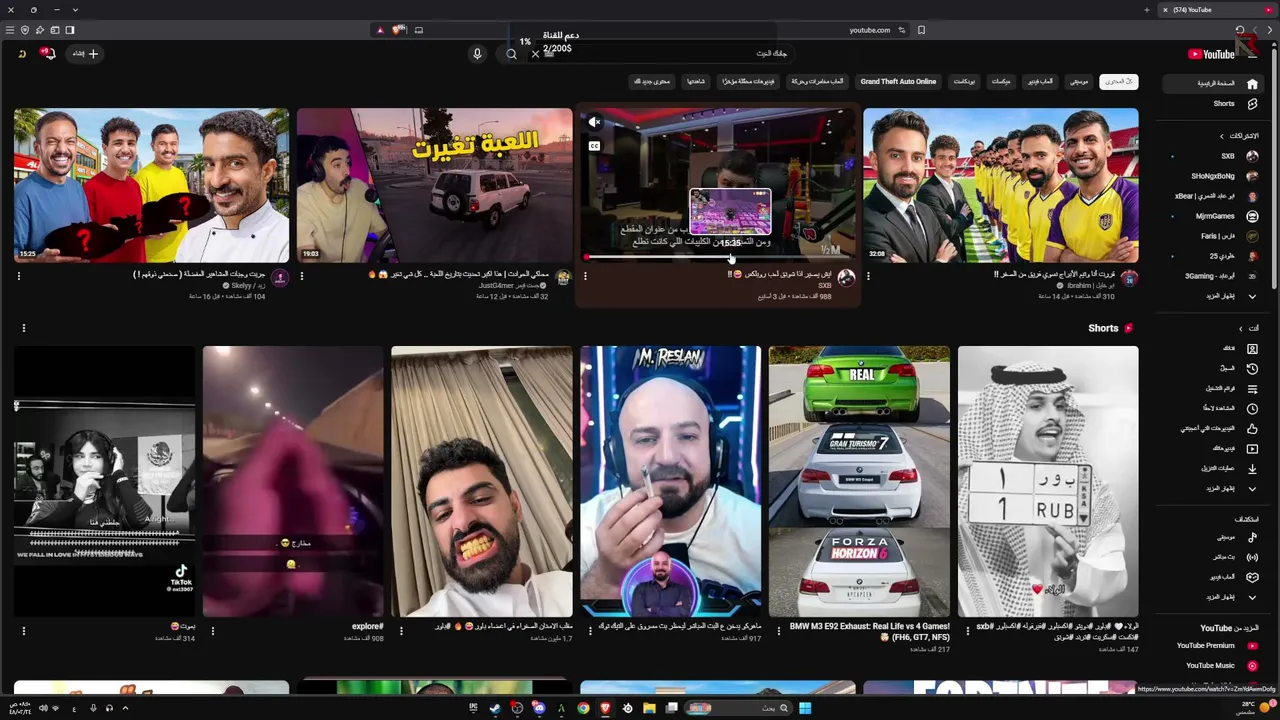Image resolution: width=1280 pixels, height=720 pixels.
Task: Bookmark this page in the browser
Action: point(921,30)
